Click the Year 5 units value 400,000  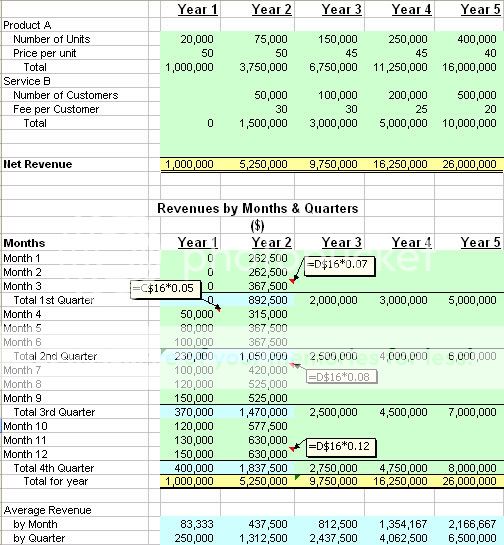point(477,39)
